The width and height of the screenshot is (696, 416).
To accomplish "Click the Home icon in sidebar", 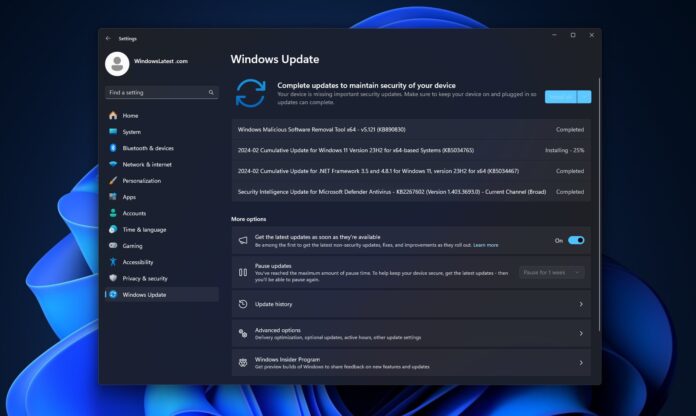I will [x=113, y=116].
